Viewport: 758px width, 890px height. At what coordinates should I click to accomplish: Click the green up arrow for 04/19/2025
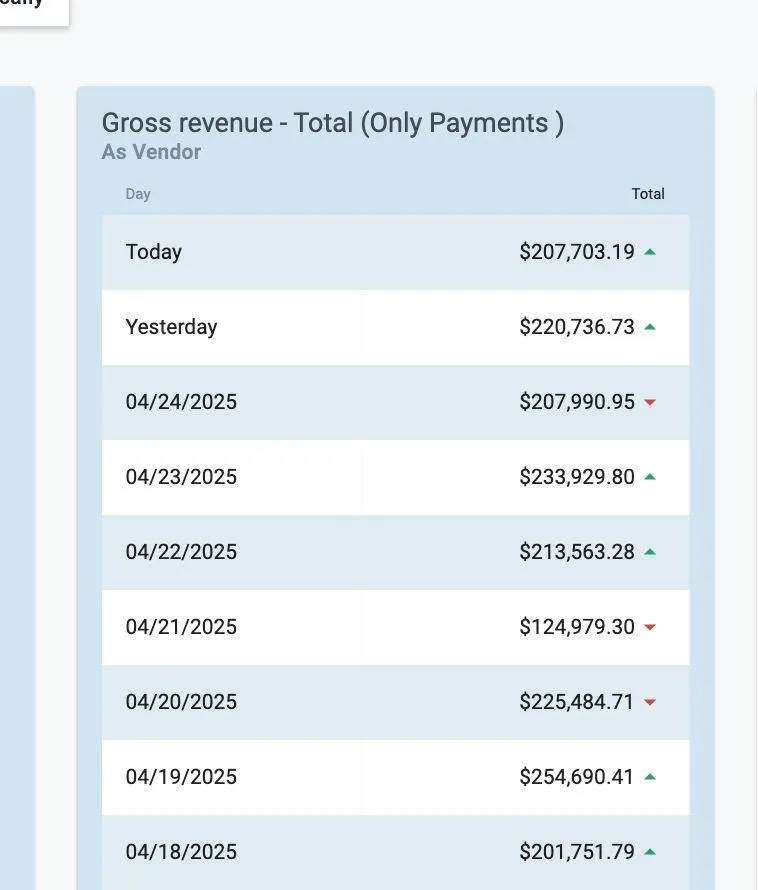[650, 777]
